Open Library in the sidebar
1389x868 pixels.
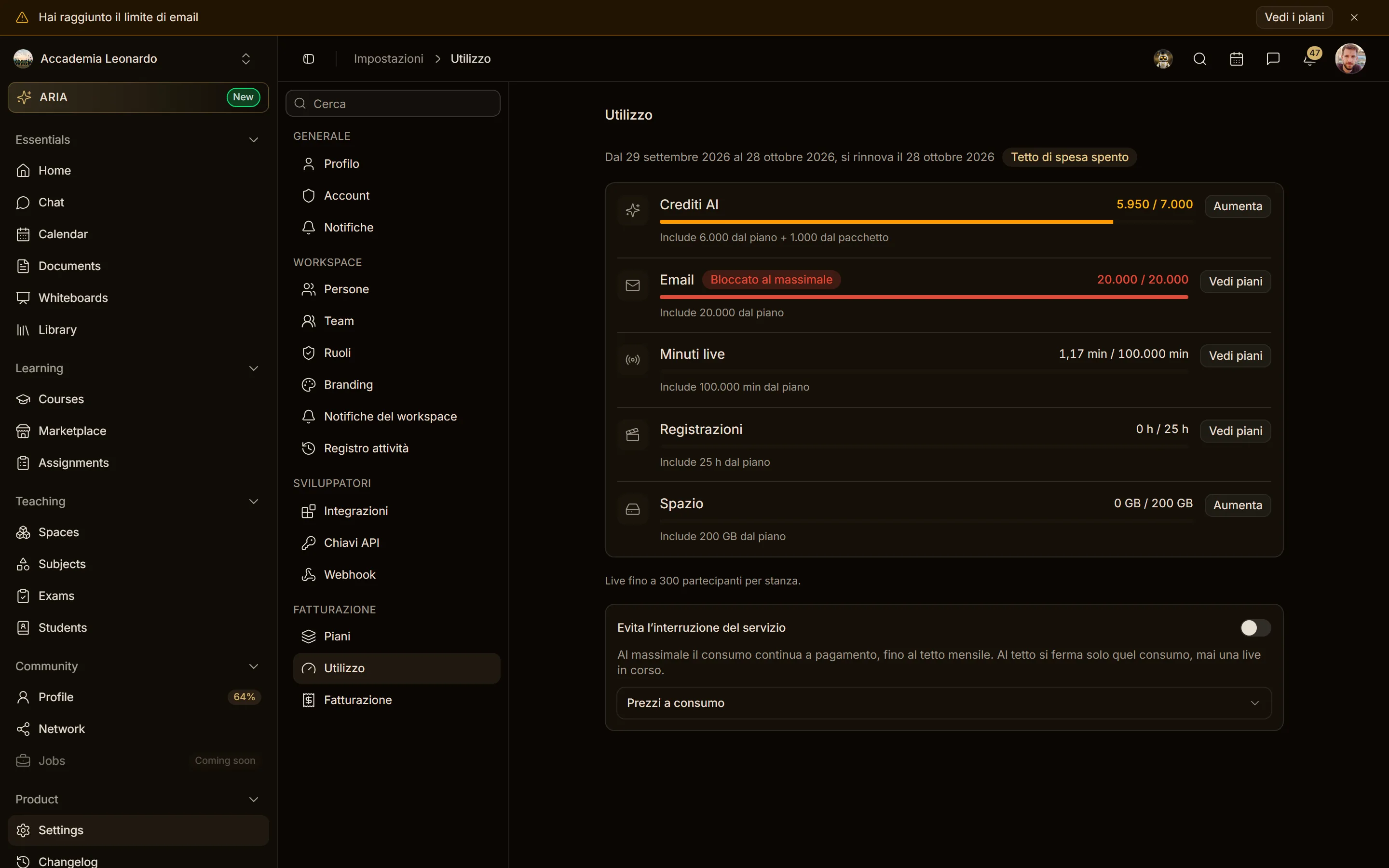pos(138,329)
